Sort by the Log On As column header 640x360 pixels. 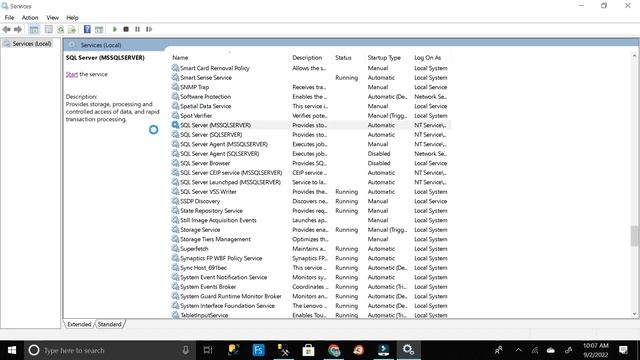(427, 58)
